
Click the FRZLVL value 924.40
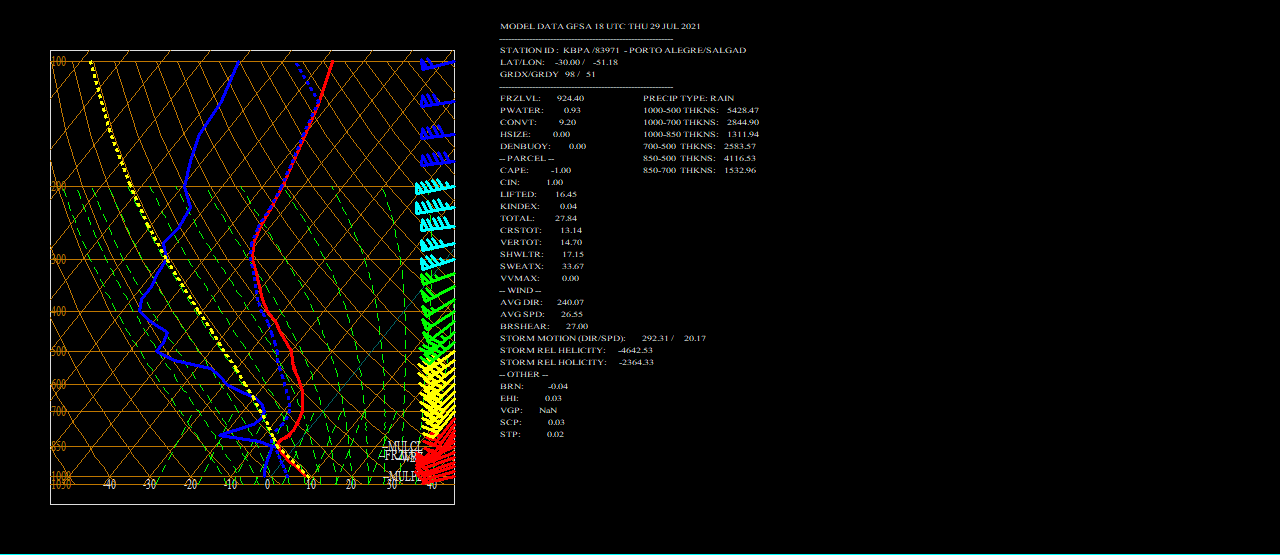[x=570, y=98]
